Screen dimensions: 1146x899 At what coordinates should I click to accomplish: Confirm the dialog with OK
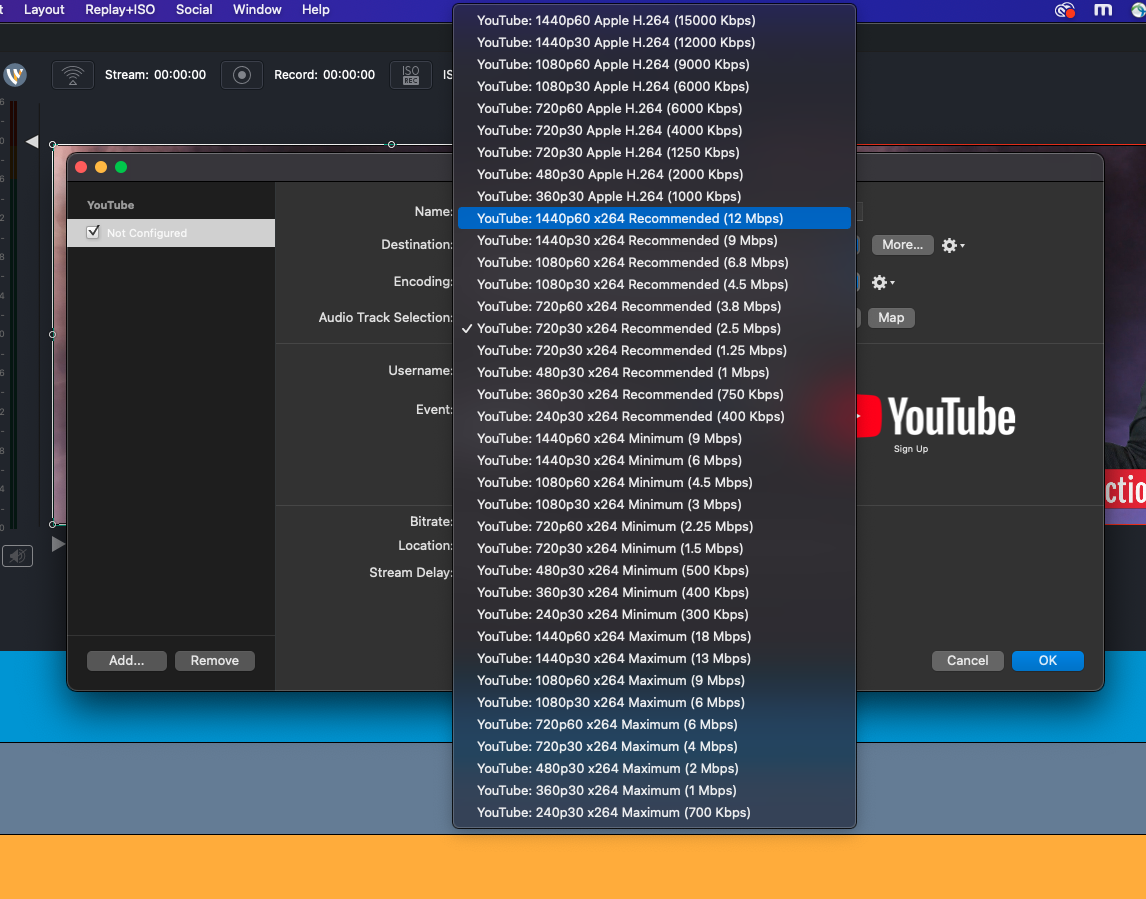1047,661
